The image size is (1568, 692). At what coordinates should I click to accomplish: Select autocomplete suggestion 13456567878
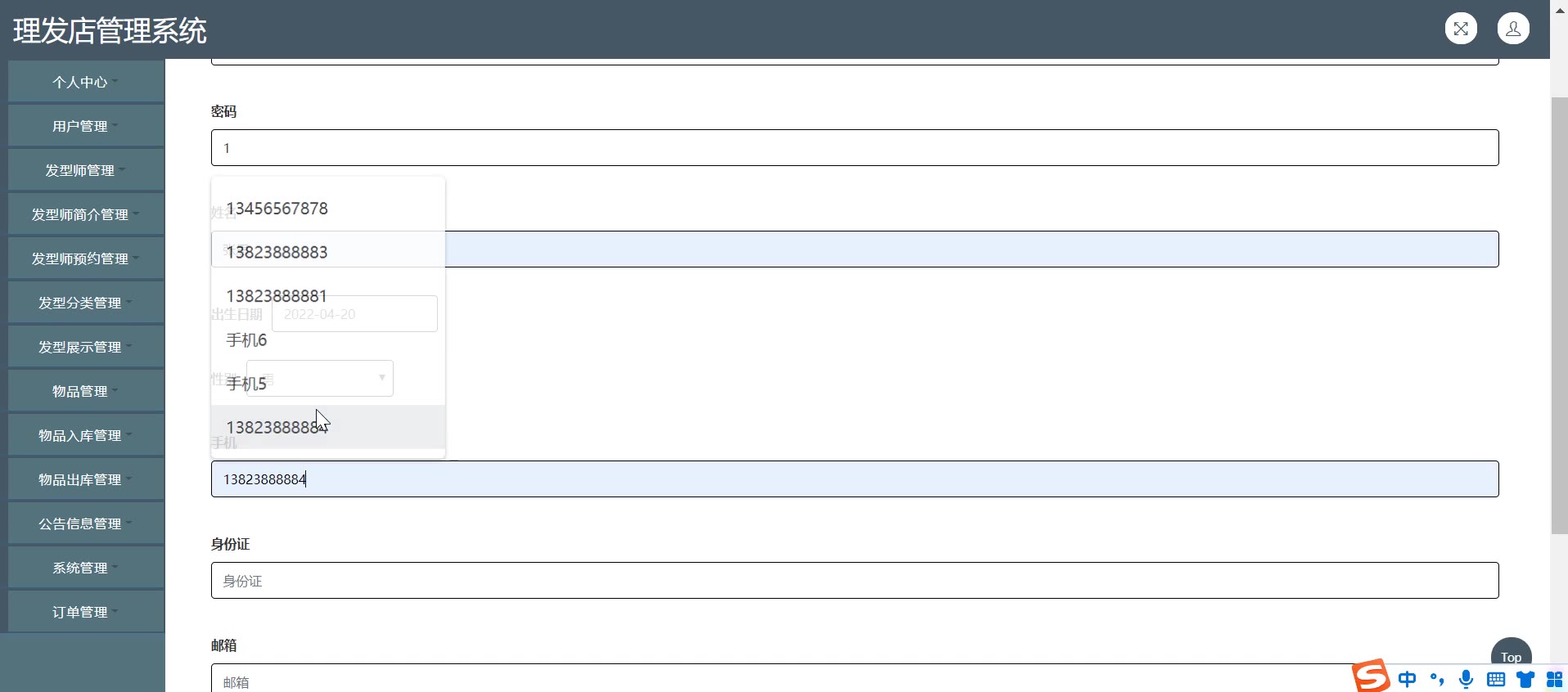[x=277, y=209]
